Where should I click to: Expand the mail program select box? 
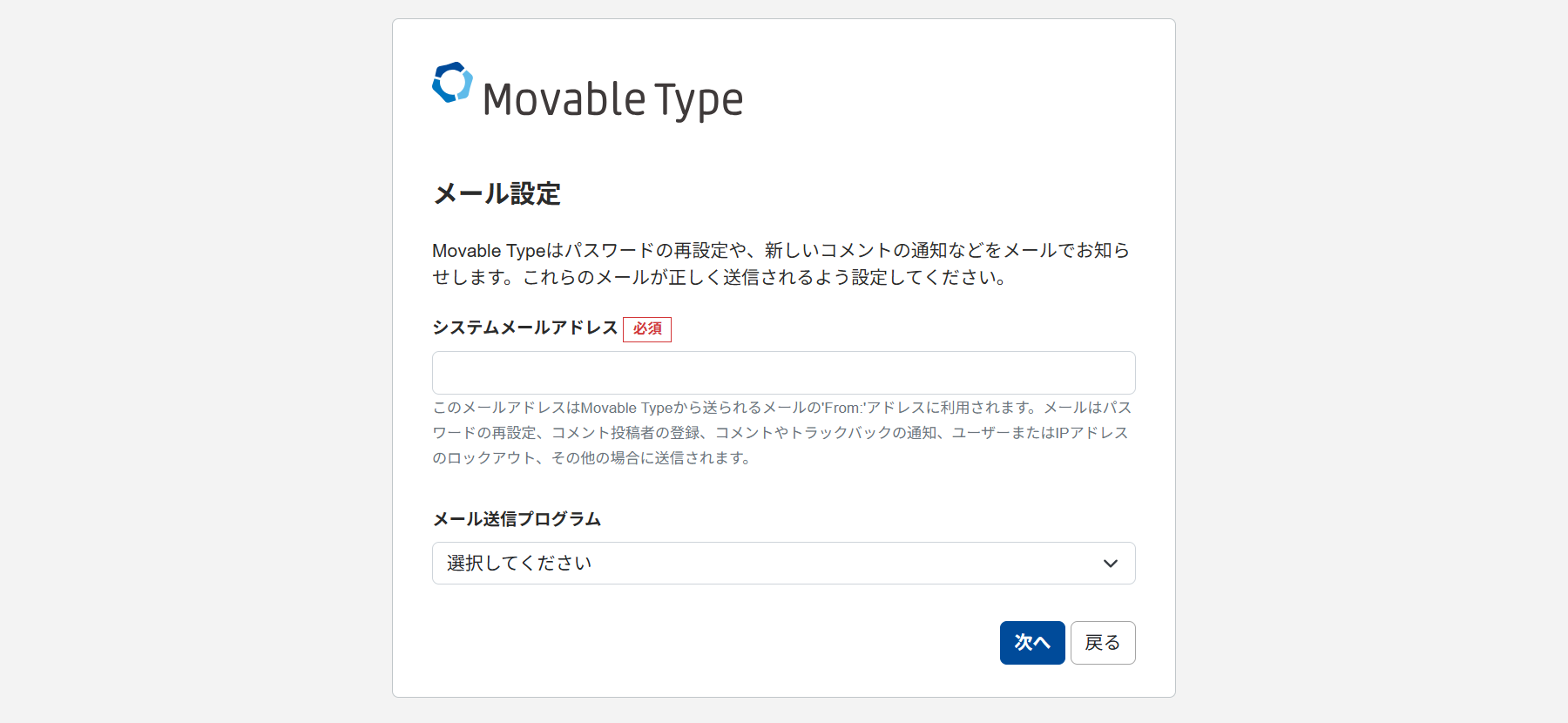coord(783,564)
